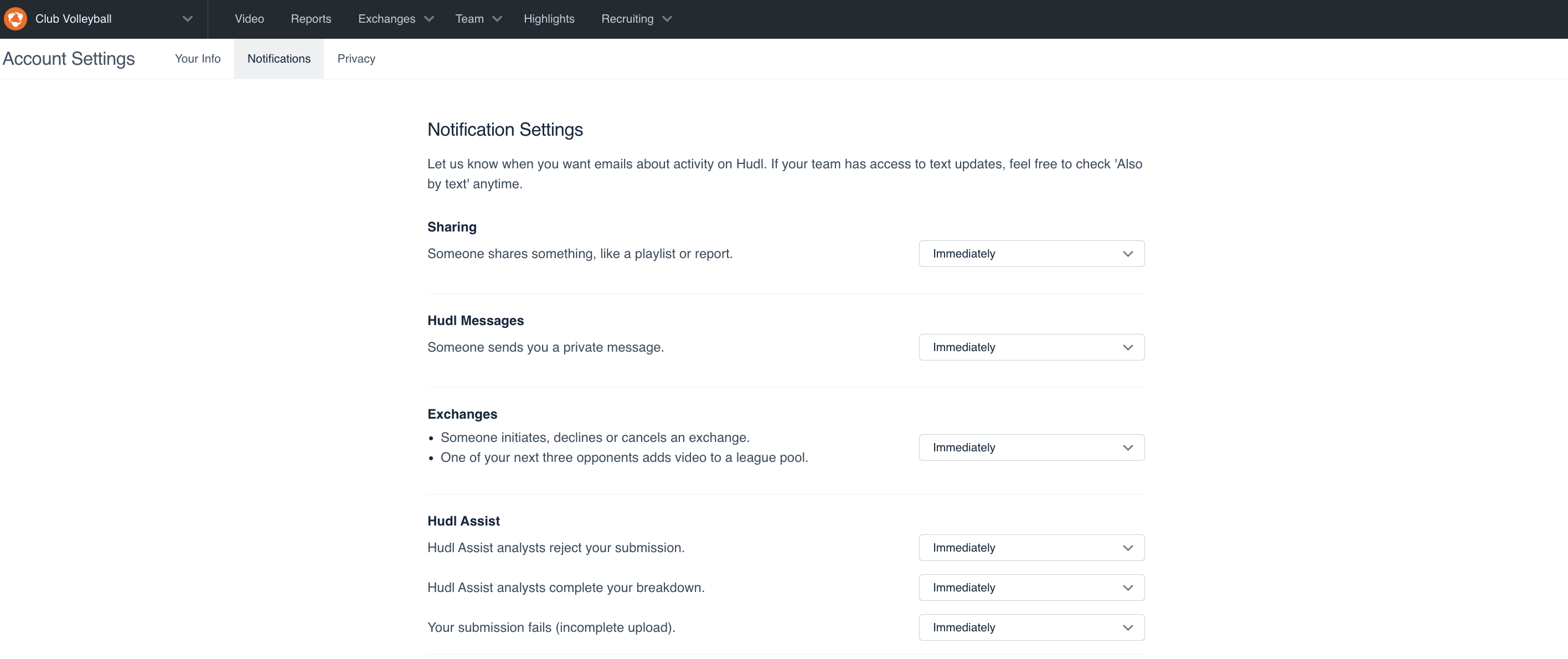Screen dimensions: 1568x659
Task: Click the chevron beside the Team menu
Action: point(497,19)
